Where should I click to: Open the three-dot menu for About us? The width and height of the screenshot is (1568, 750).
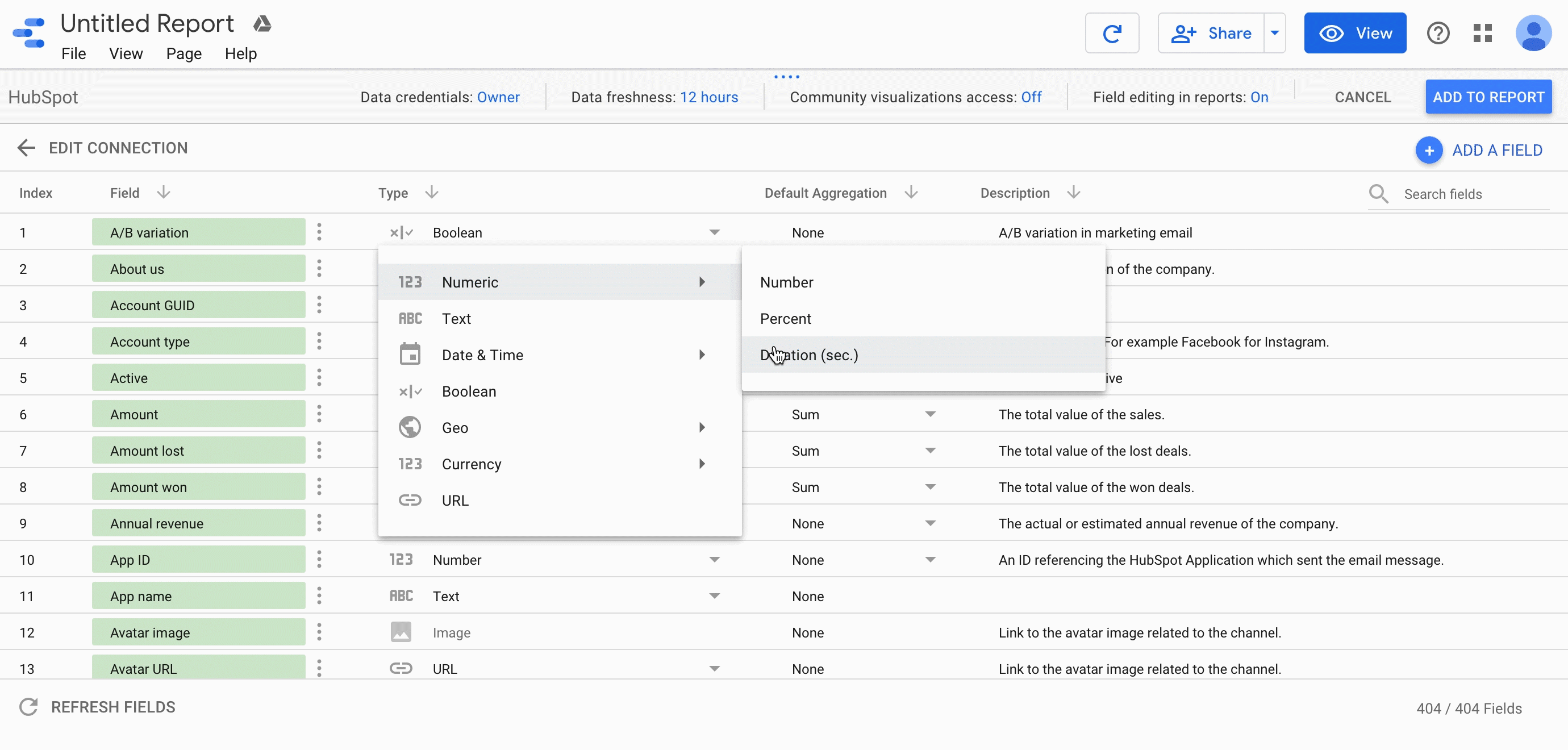(x=319, y=268)
